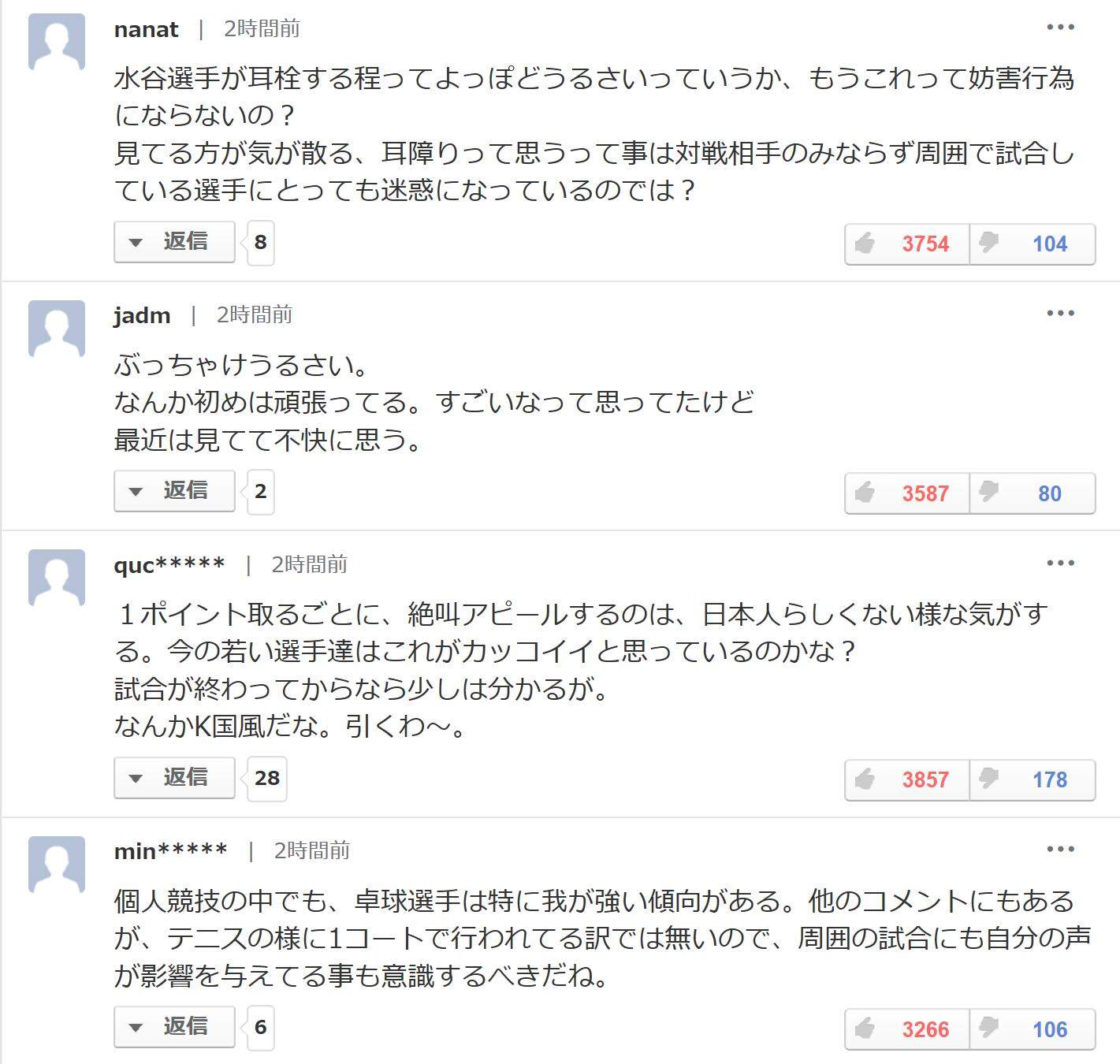Open more options menu for nanat's comment

click(x=1060, y=28)
